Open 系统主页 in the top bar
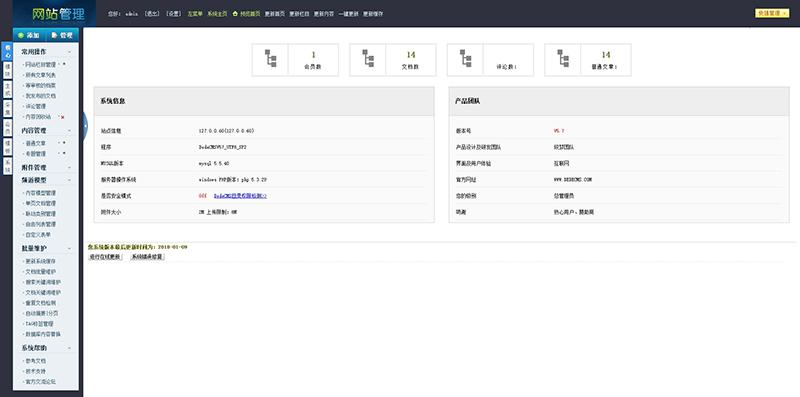 (217, 14)
